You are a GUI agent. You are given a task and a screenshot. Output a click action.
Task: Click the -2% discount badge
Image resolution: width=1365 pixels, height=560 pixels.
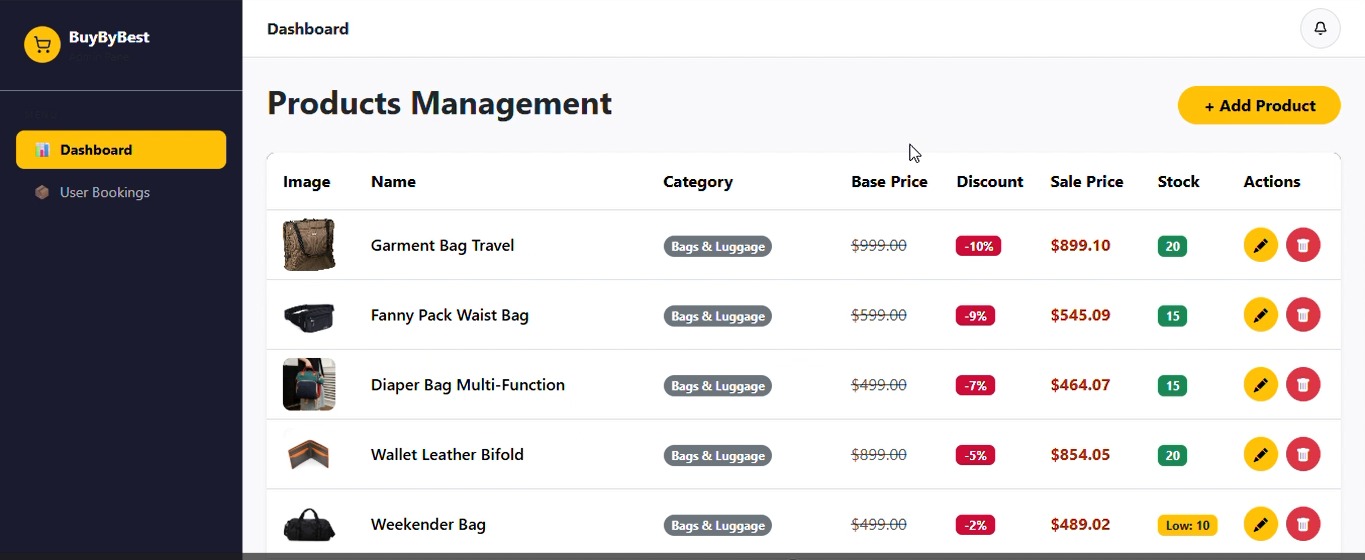point(975,525)
